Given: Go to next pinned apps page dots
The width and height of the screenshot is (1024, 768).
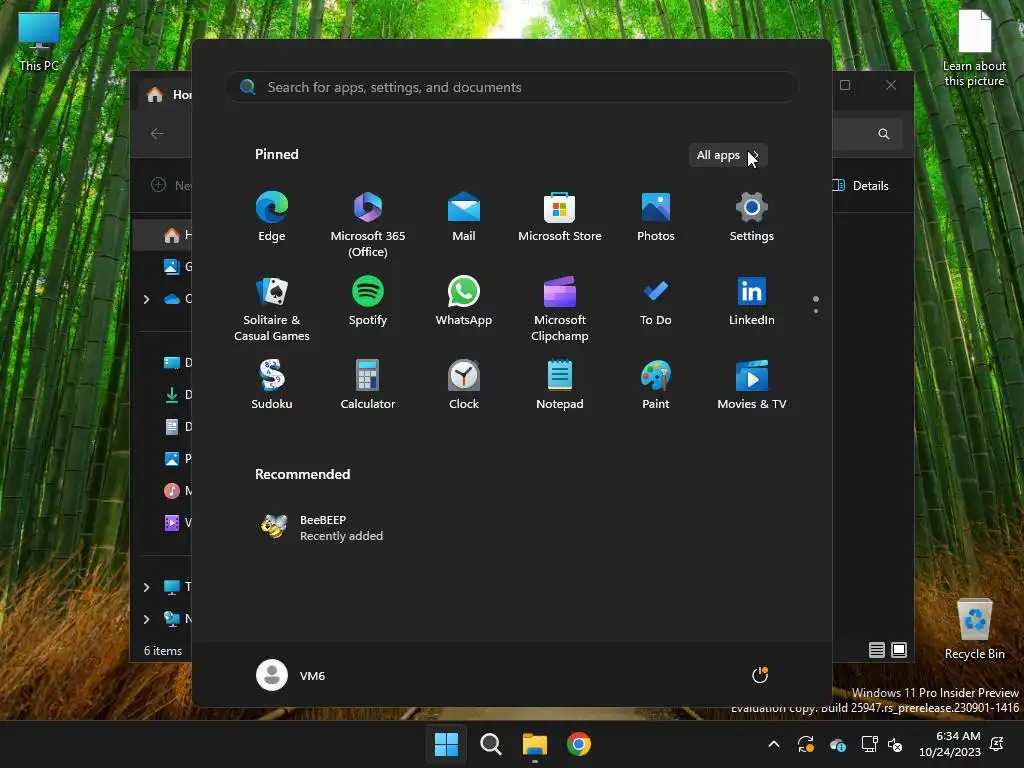Looking at the screenshot, I should pyautogui.click(x=816, y=305).
